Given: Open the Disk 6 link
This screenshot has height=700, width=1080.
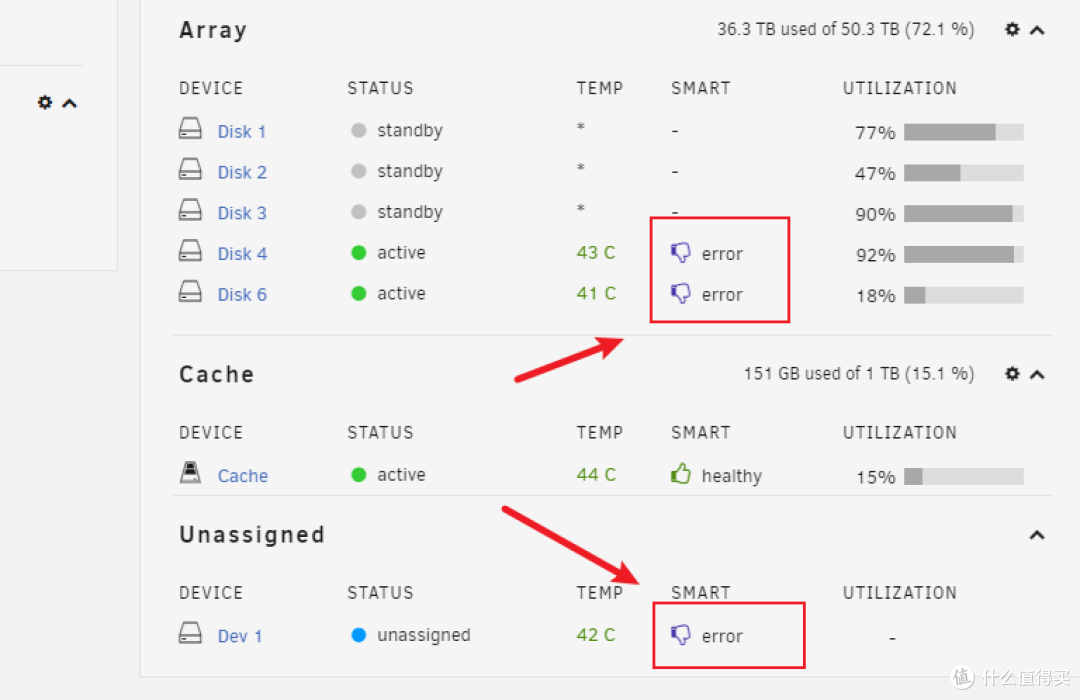Looking at the screenshot, I should (x=242, y=295).
